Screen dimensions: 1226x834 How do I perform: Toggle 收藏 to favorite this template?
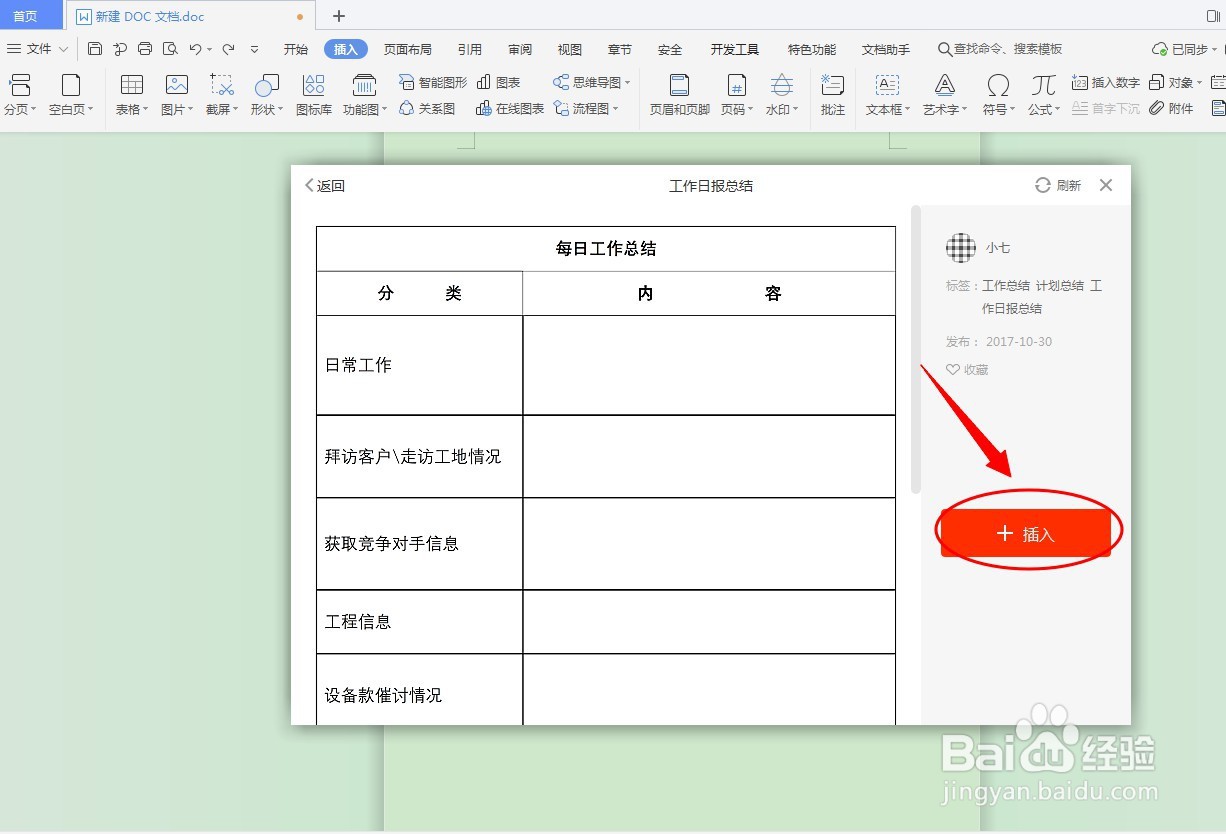click(x=966, y=369)
